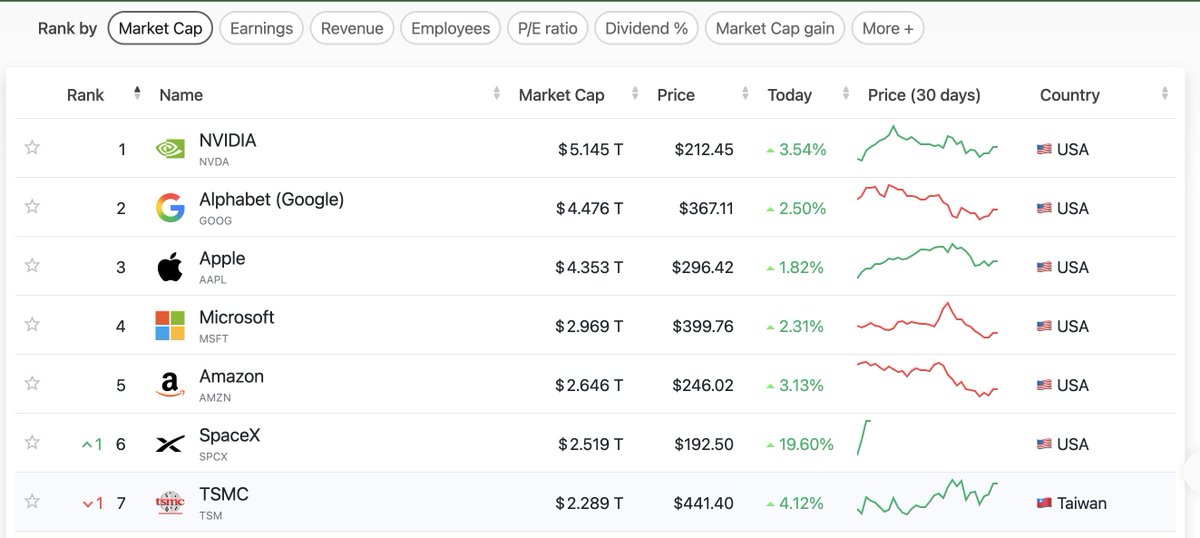Rank by Dividend %

(x=647, y=28)
